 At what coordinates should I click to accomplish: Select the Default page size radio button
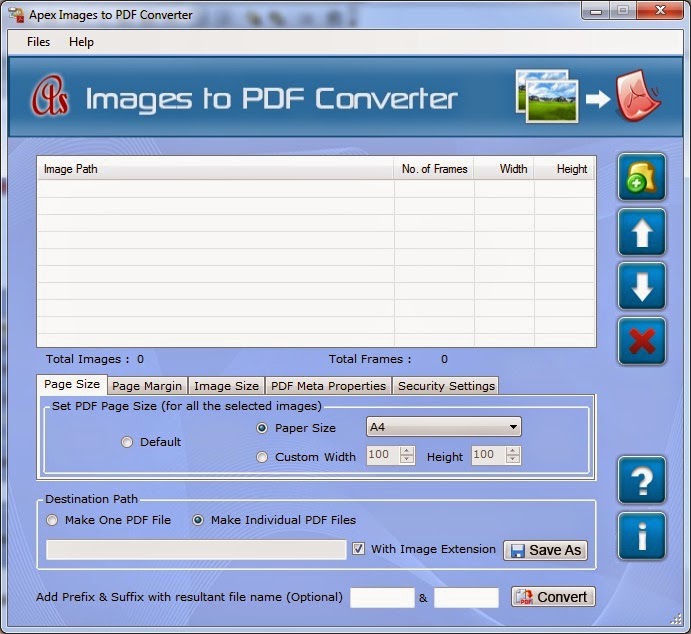pyautogui.click(x=127, y=442)
